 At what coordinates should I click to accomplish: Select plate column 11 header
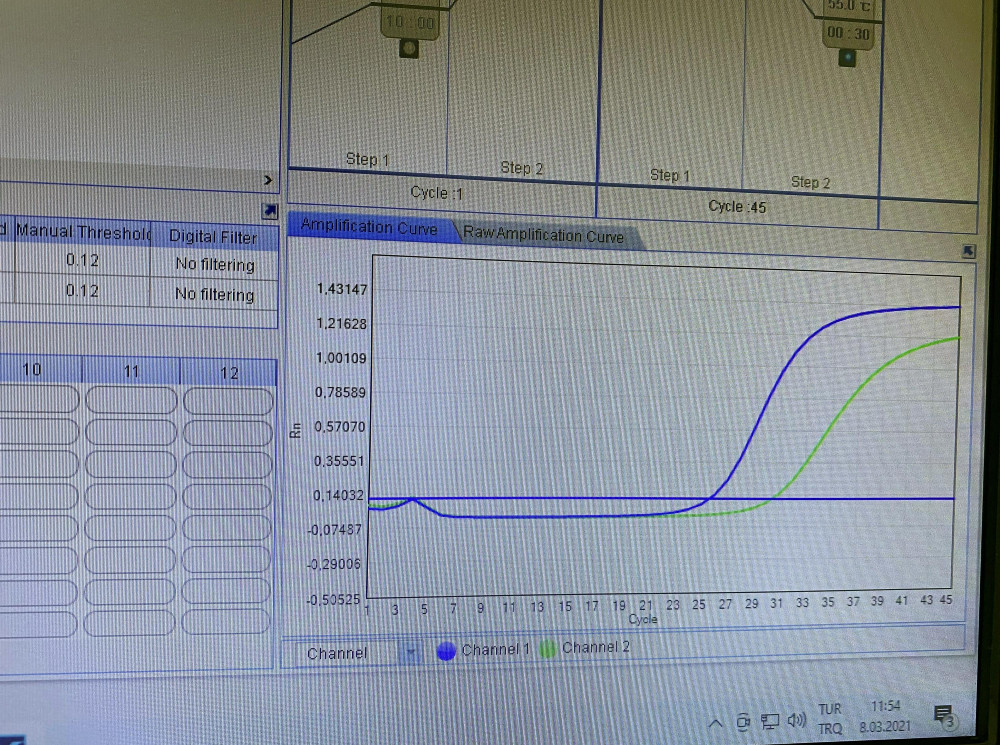[131, 371]
